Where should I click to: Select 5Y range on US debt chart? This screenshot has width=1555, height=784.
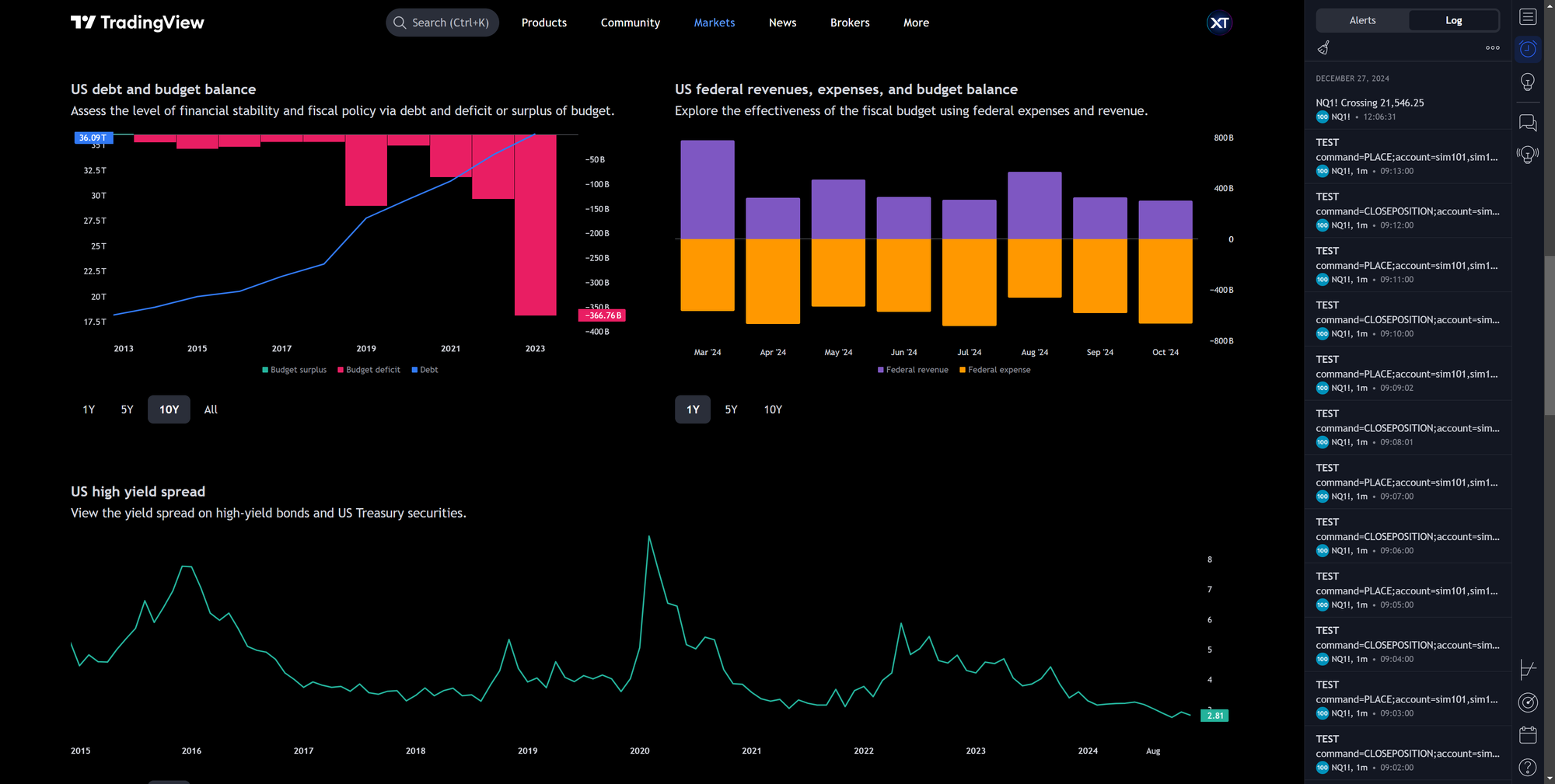(127, 409)
